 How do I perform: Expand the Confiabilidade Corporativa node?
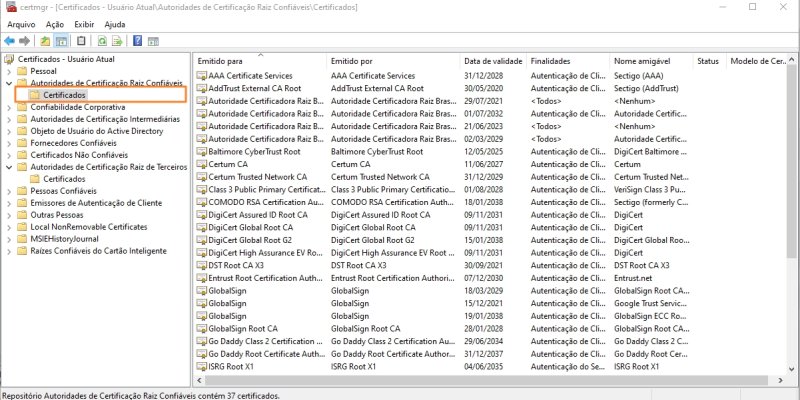pos(9,107)
